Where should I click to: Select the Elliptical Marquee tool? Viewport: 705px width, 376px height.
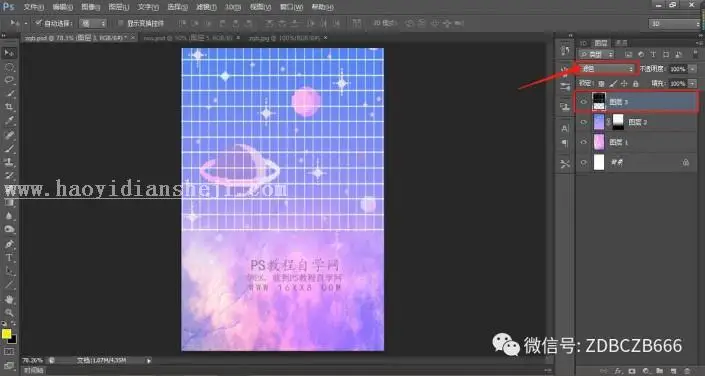click(x=9, y=67)
